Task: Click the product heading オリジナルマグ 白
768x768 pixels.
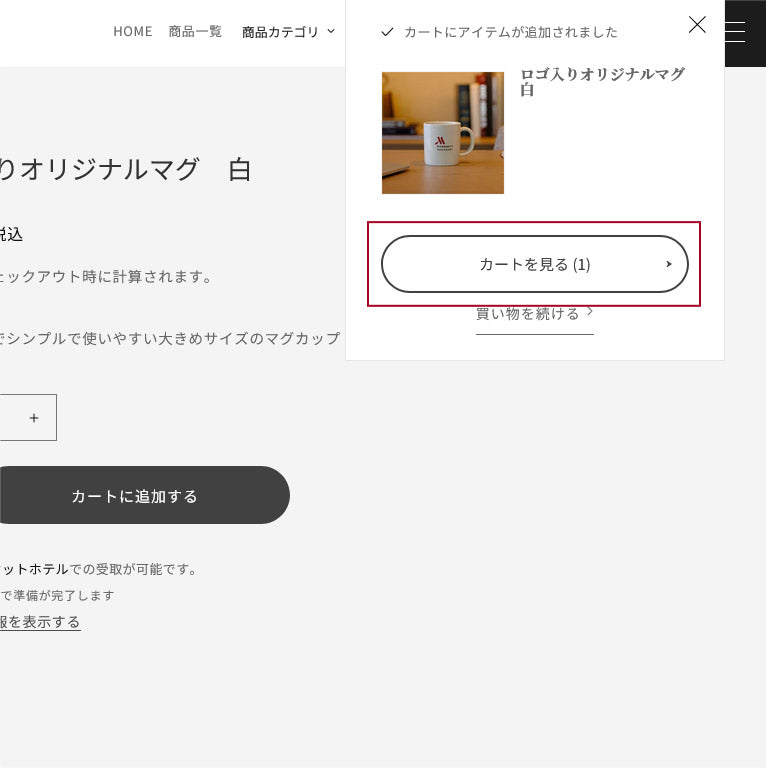Action: coord(126,169)
